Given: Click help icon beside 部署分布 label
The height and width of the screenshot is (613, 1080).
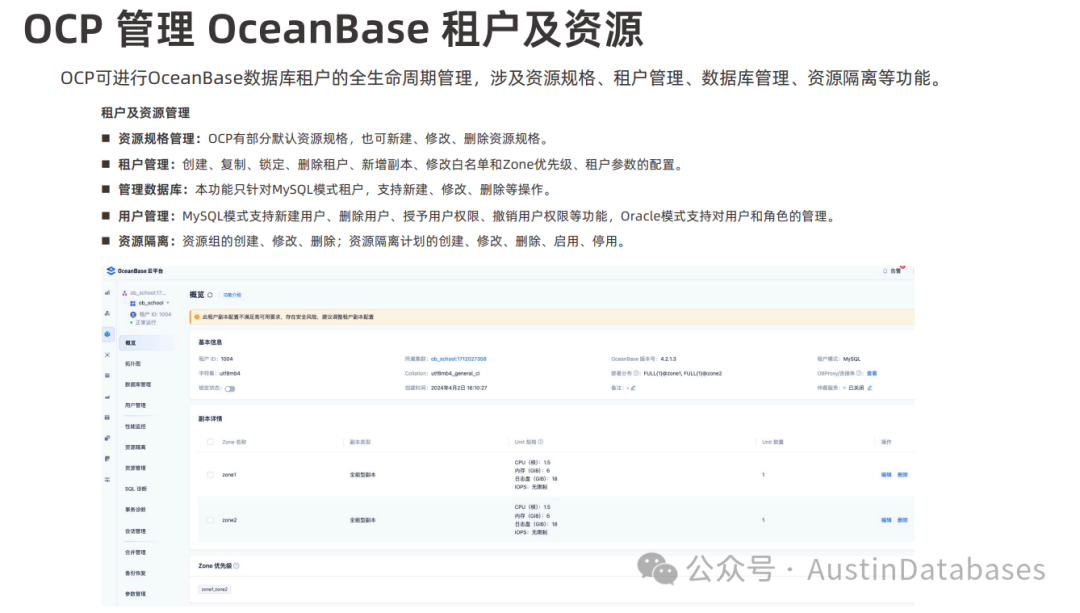Looking at the screenshot, I should tap(636, 373).
